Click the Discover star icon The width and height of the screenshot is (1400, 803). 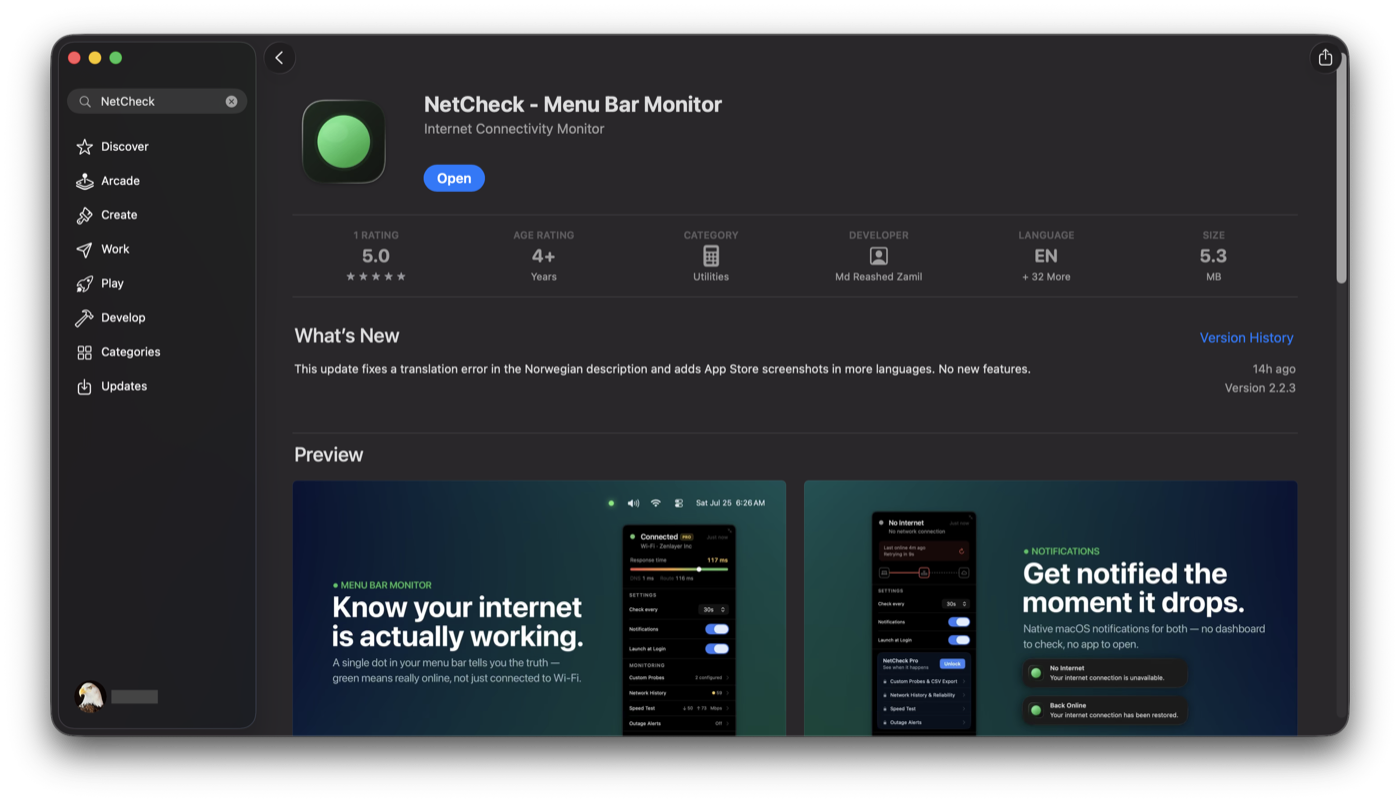[84, 147]
